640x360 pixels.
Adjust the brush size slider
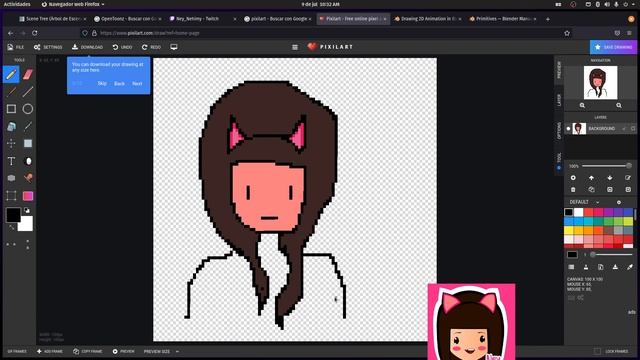coord(611,255)
